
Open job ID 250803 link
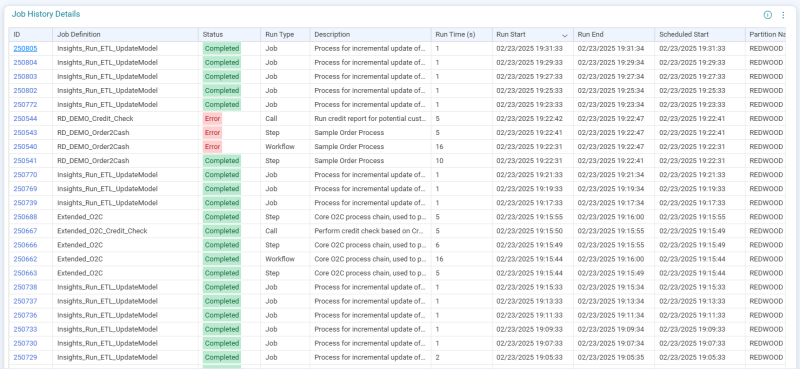tap(25, 77)
